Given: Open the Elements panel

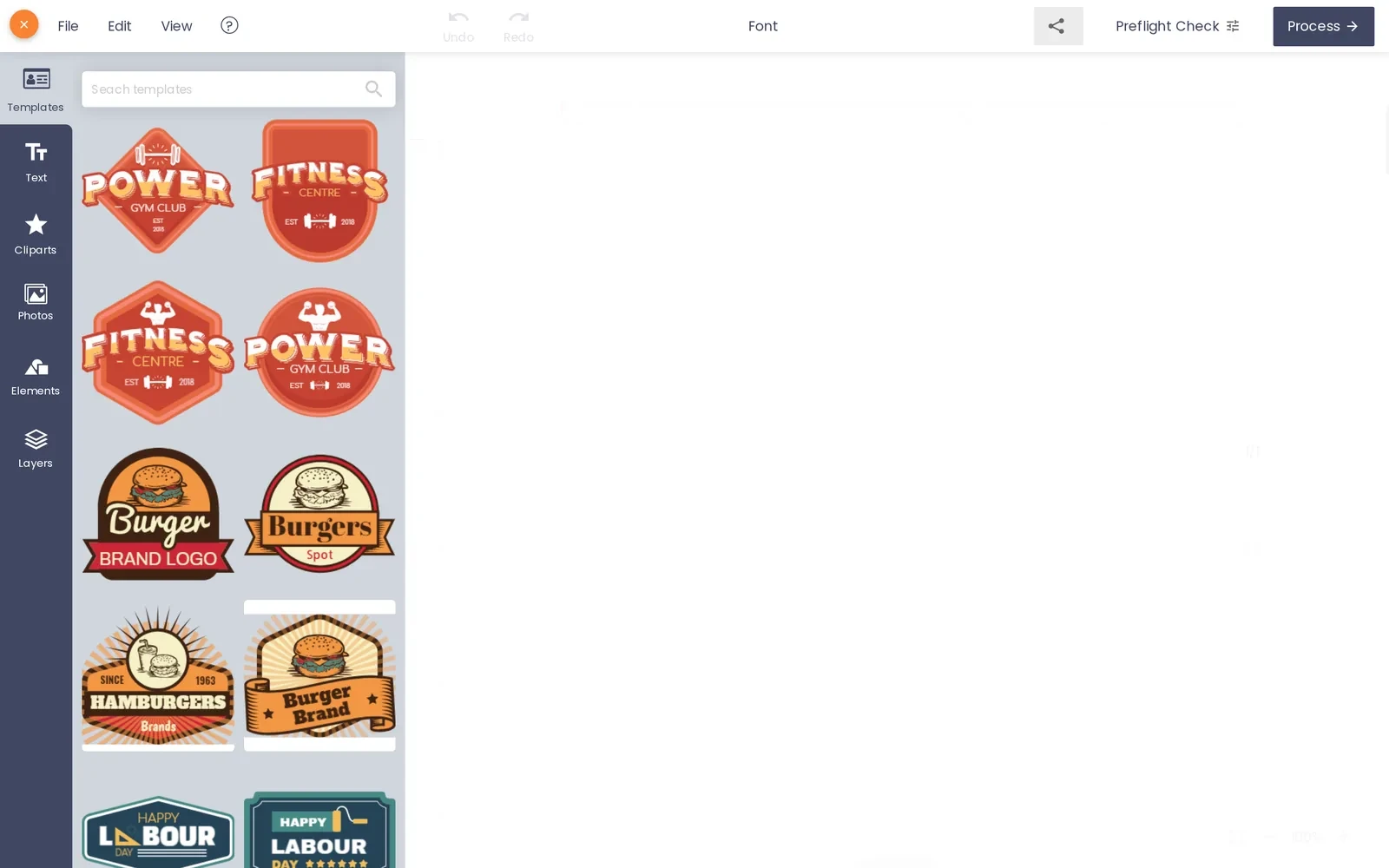Looking at the screenshot, I should point(36,377).
